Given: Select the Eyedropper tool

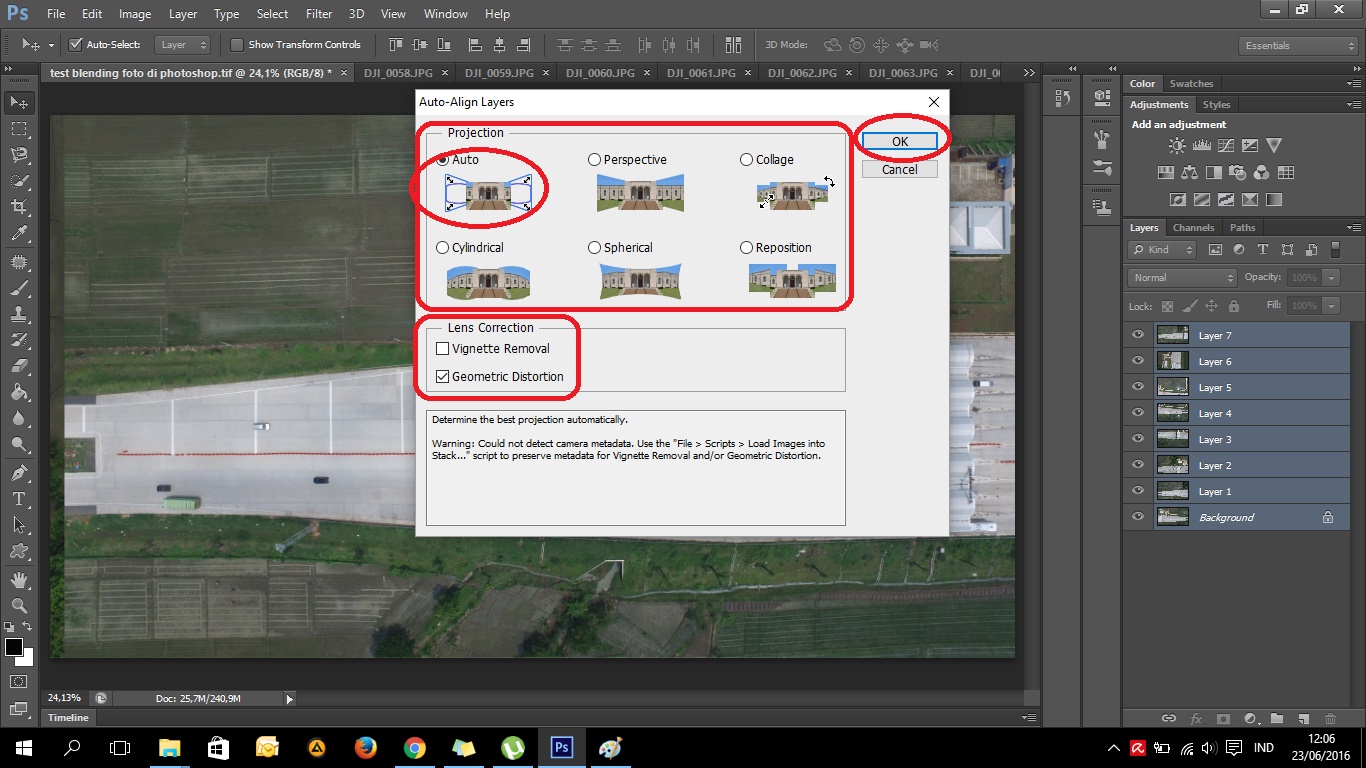Looking at the screenshot, I should point(19,233).
